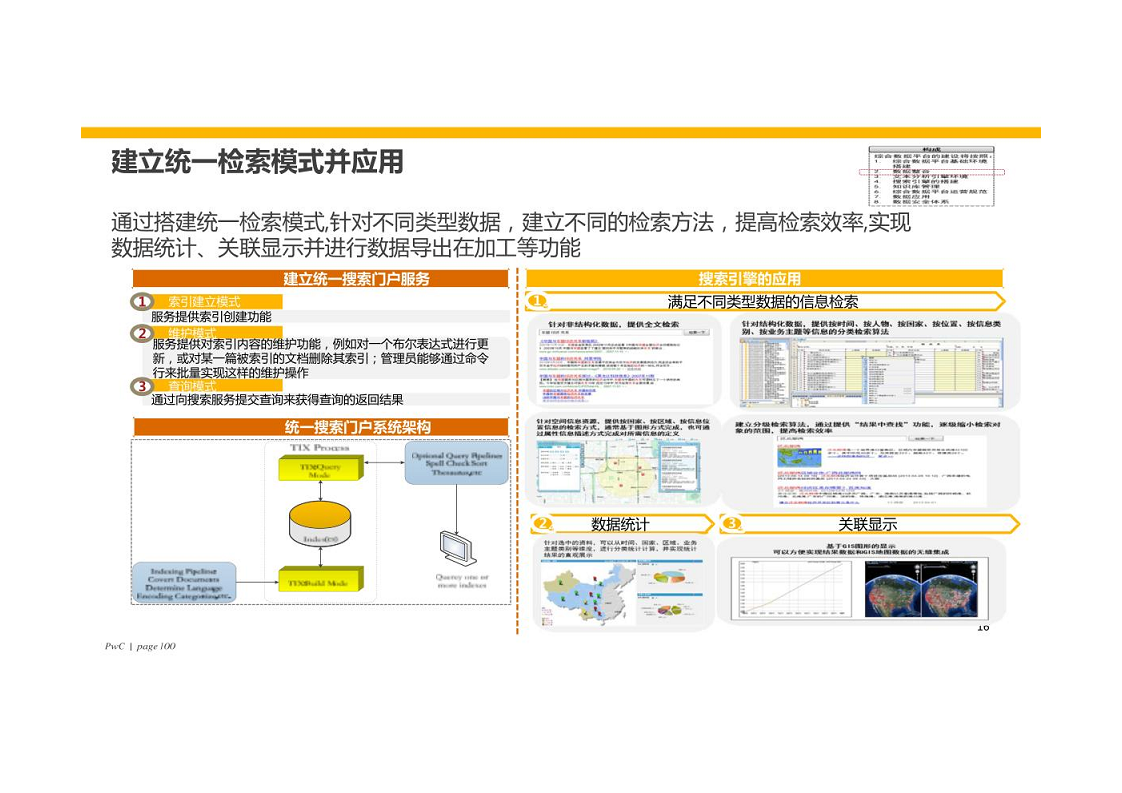Open the dual globe satellite image
The width and height of the screenshot is (1122, 793).
click(x=922, y=588)
